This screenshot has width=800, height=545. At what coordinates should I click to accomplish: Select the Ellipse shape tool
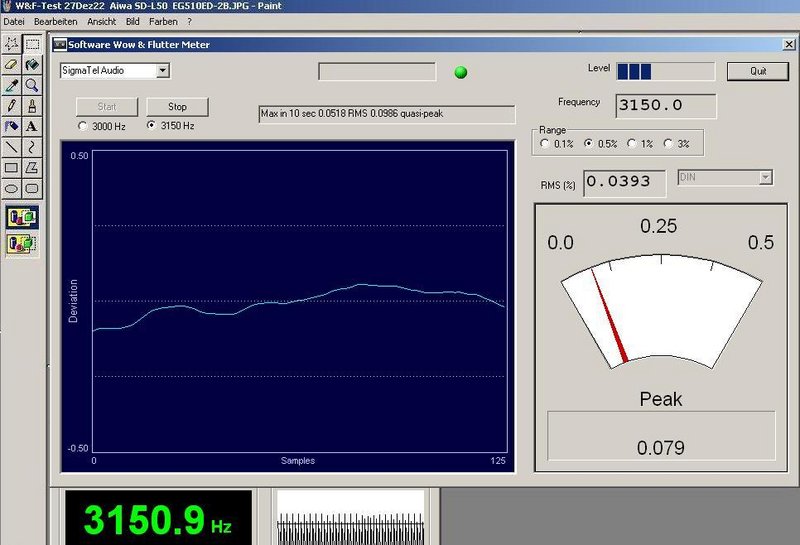(12, 188)
